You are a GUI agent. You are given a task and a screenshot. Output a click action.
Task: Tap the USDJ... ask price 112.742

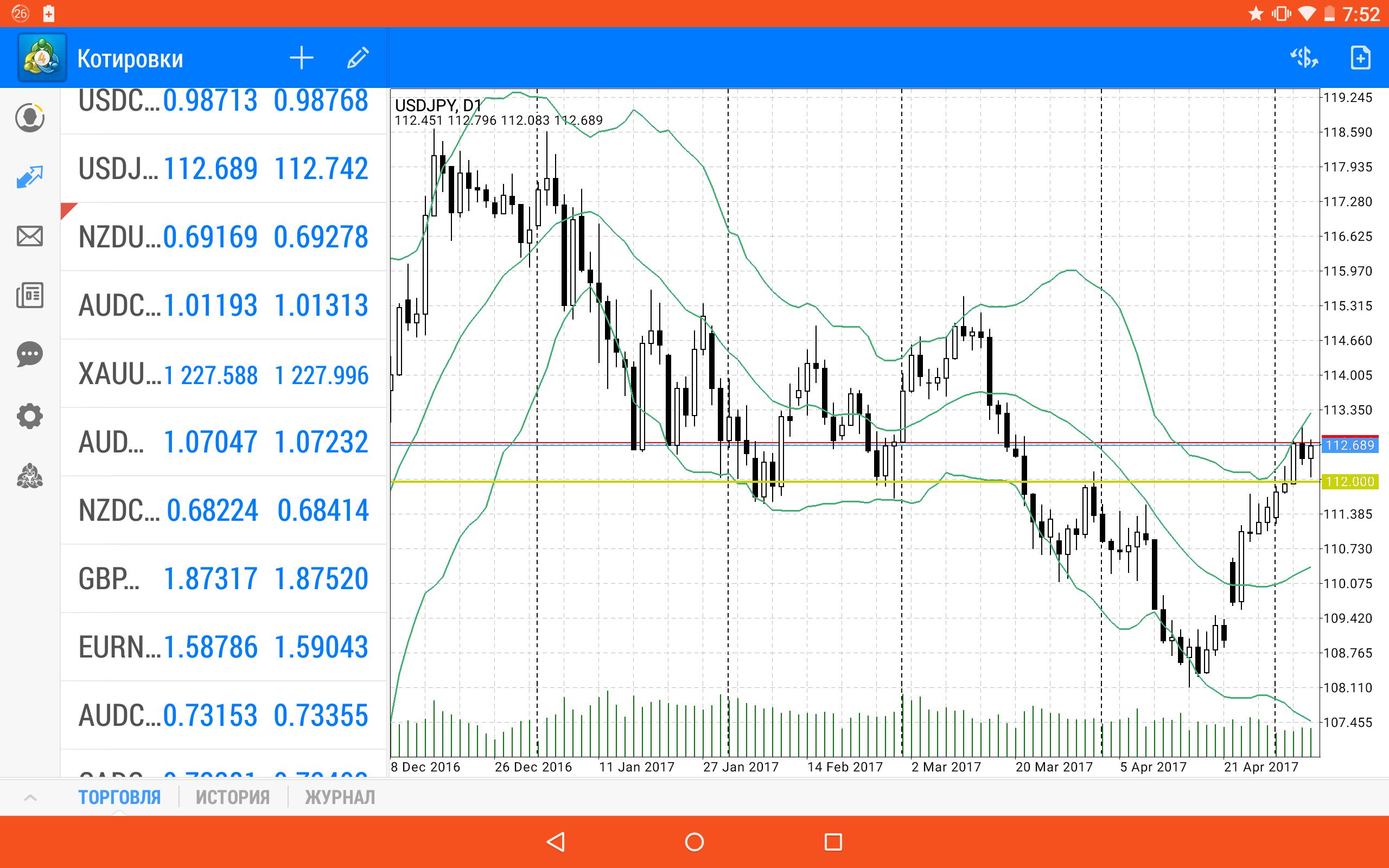click(x=321, y=169)
